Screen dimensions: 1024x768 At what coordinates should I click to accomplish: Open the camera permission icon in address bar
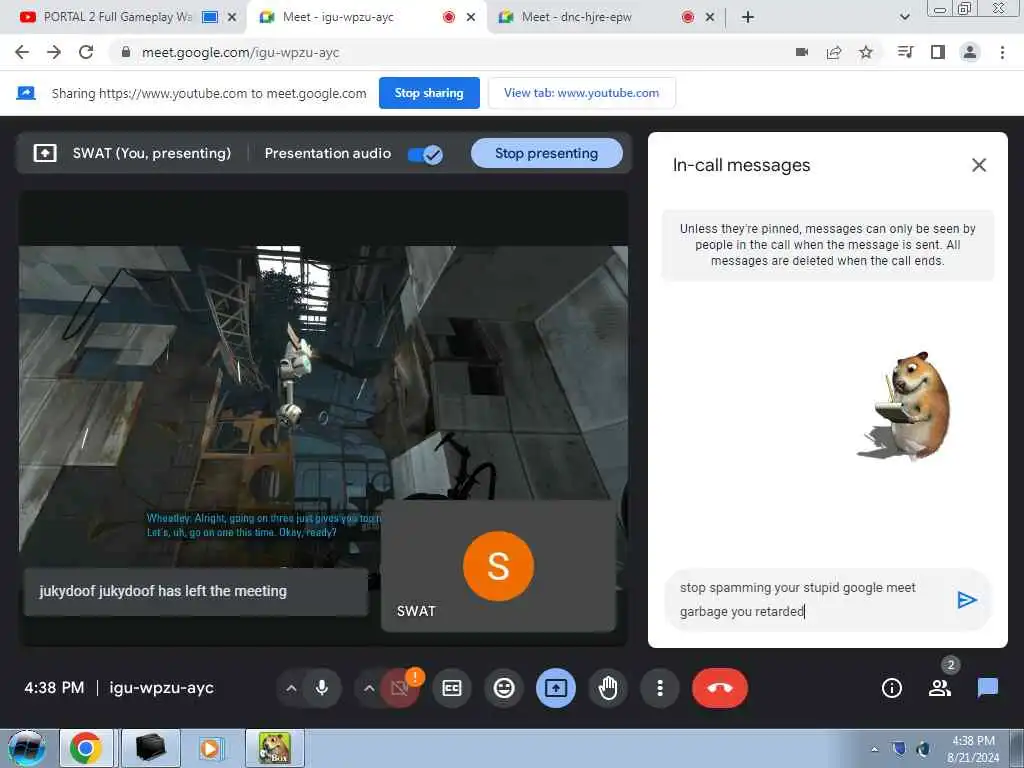click(802, 52)
